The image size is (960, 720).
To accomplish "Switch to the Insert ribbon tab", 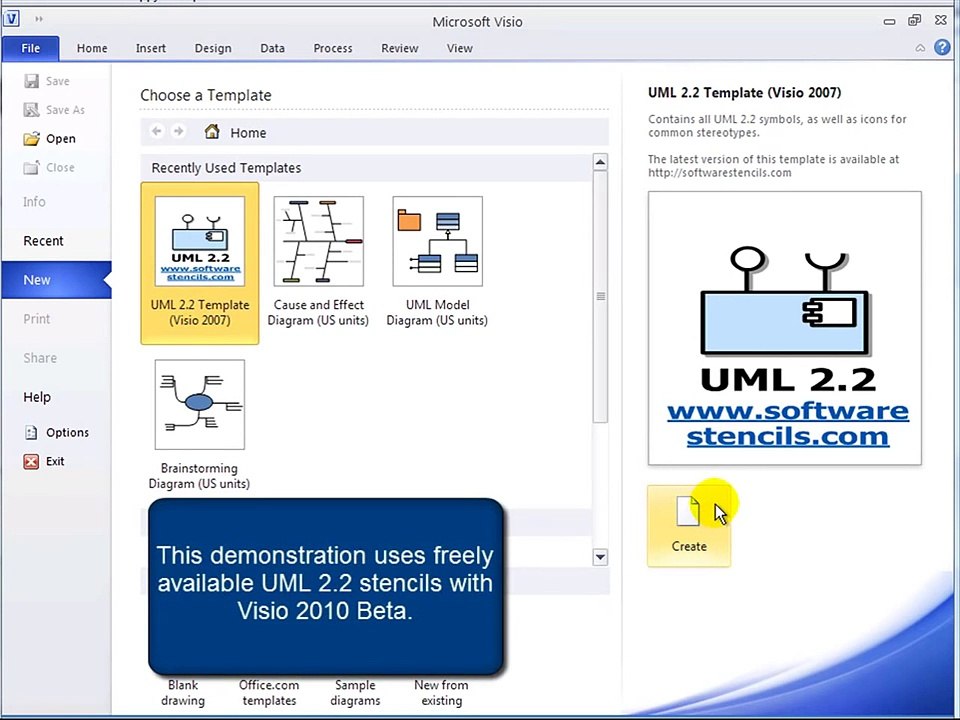I will [x=151, y=48].
